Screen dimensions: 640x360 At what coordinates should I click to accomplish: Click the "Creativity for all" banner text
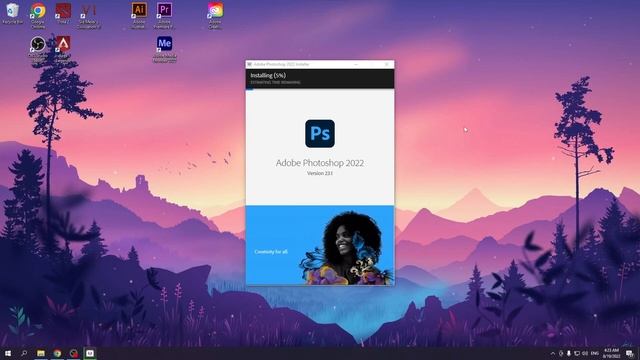coord(271,252)
